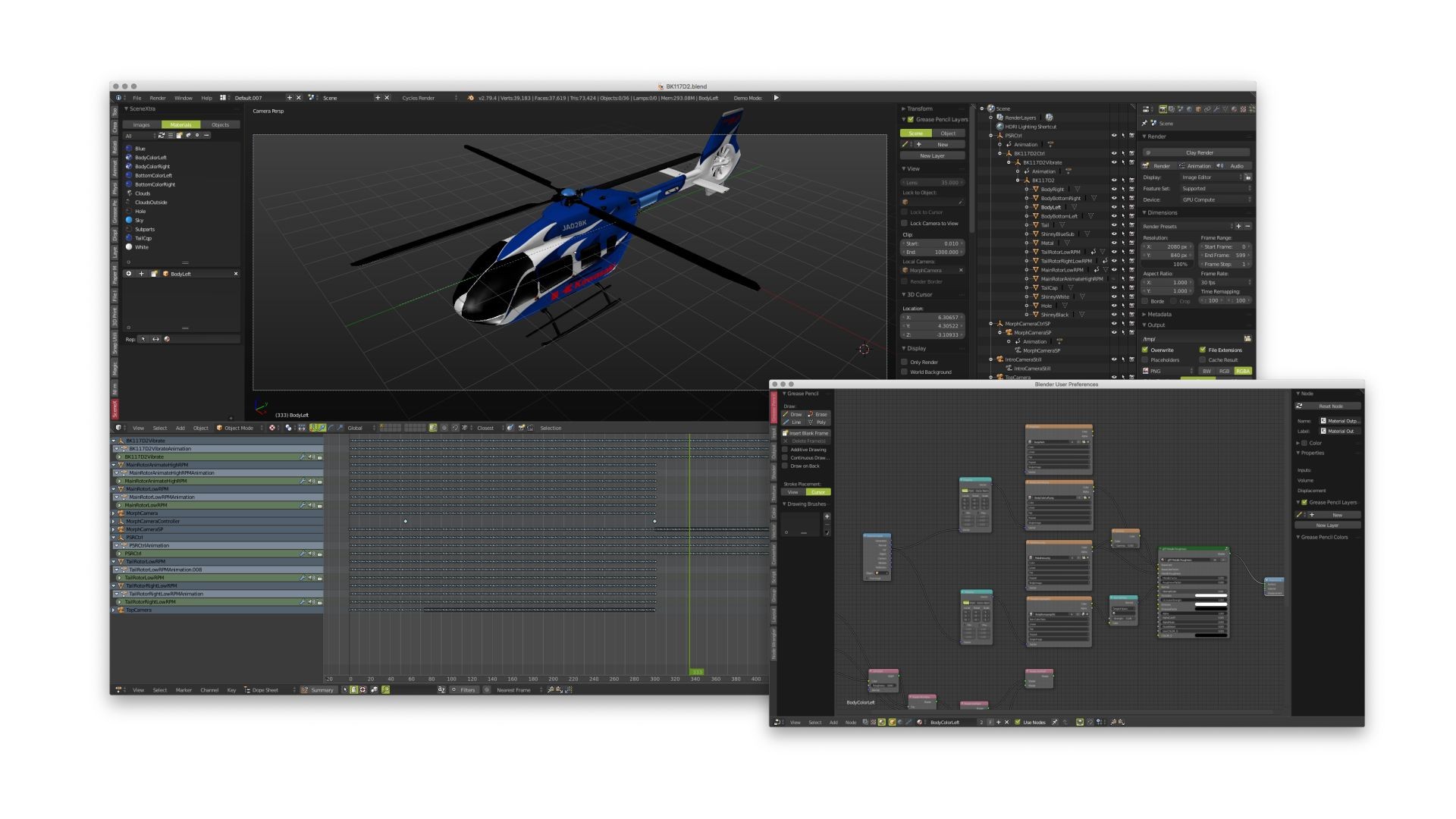Add a new screen layout with plus beside Default.007
This screenshot has width=1456, height=819.
coord(289,98)
